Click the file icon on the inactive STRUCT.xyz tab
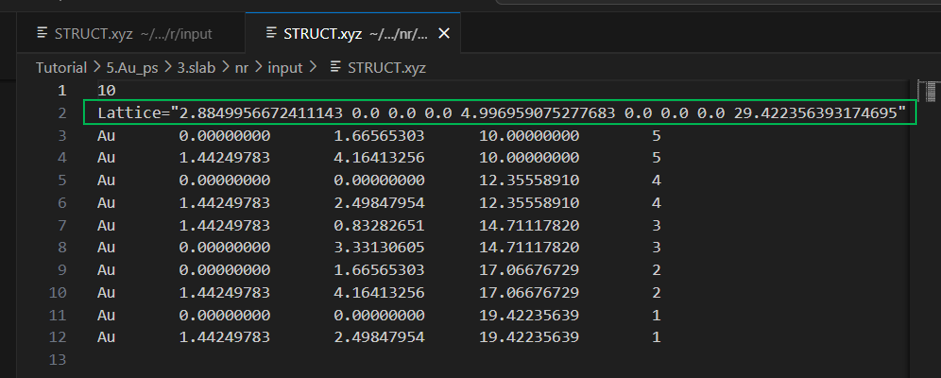Viewport: 941px width, 378px height. tap(42, 34)
